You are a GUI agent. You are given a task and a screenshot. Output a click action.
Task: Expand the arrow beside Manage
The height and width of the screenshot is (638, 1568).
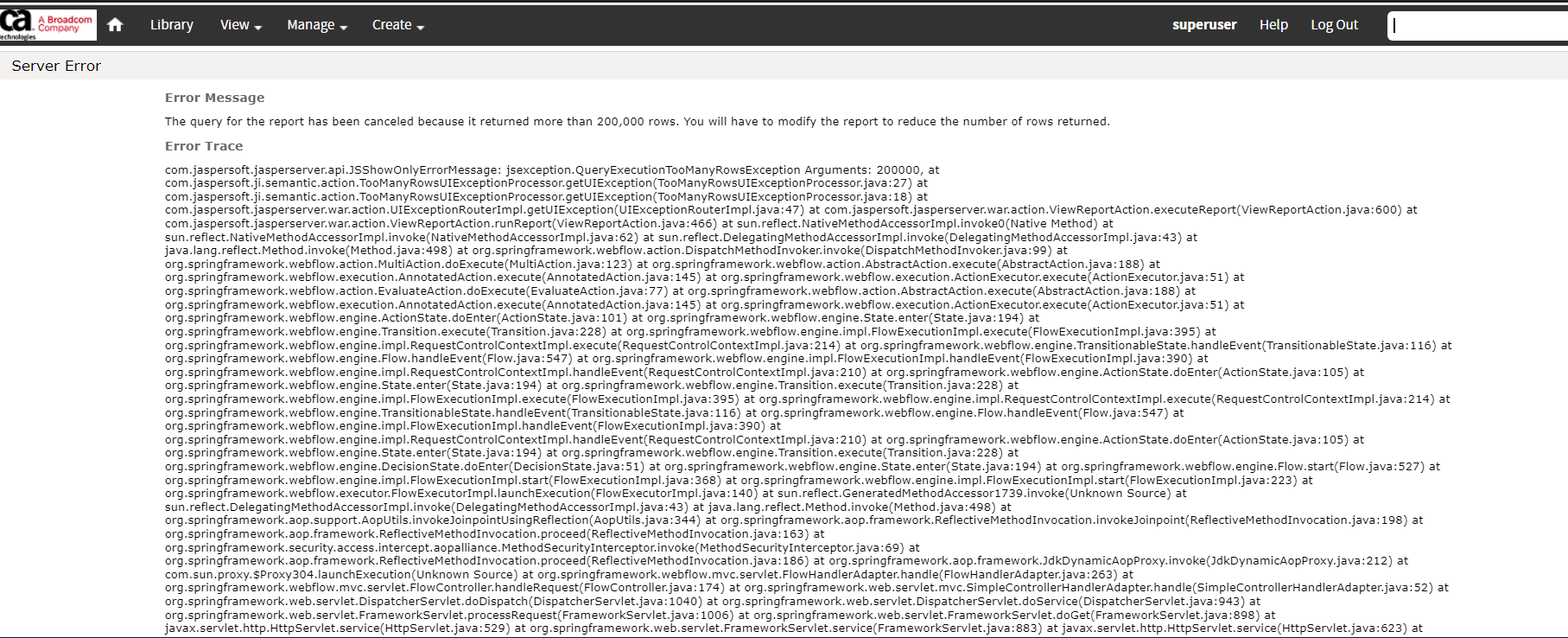(343, 28)
